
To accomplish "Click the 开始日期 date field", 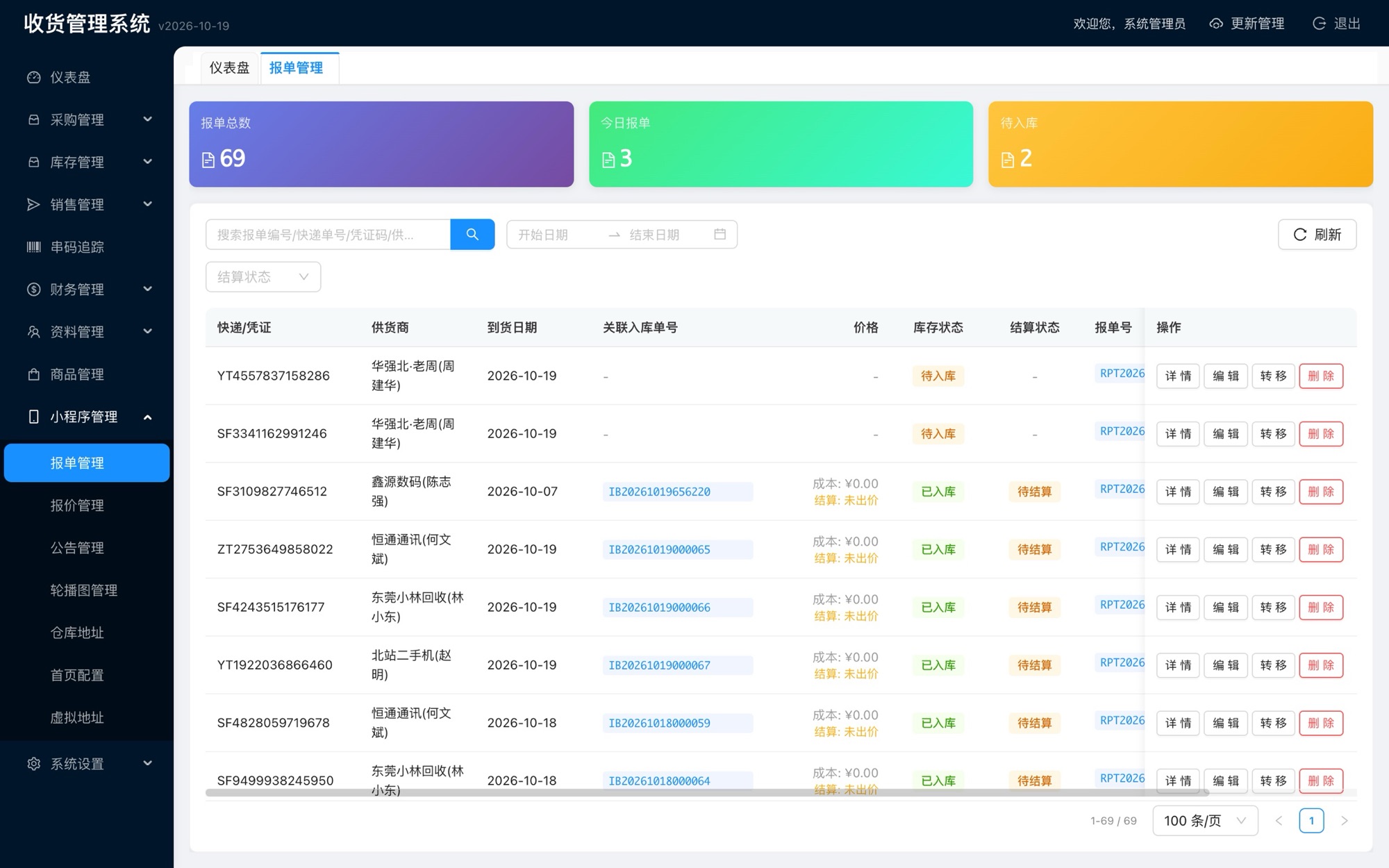I will tap(556, 234).
